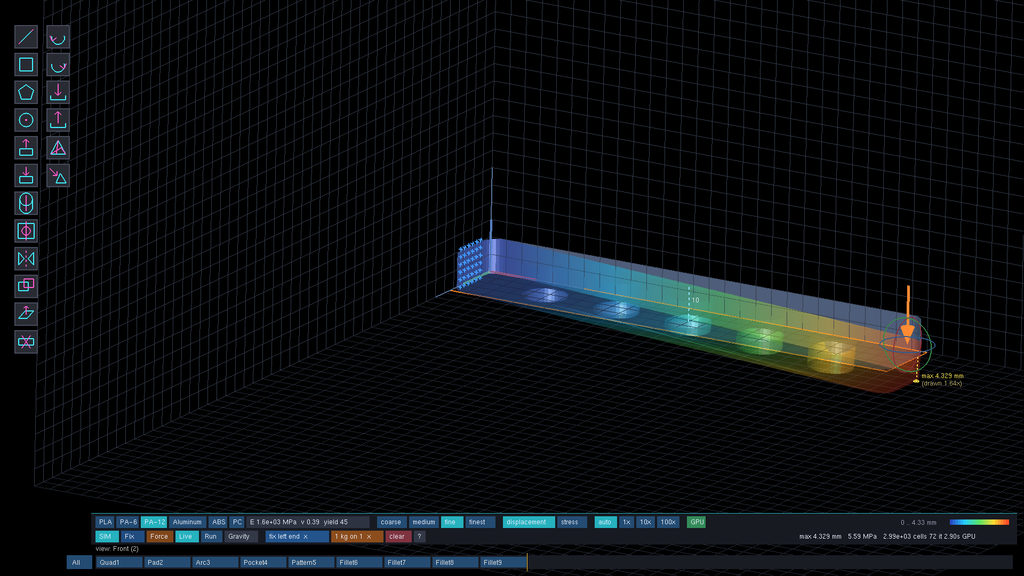Choose the Pocket cut-down tool
Image resolution: width=1024 pixels, height=576 pixels.
coord(26,176)
